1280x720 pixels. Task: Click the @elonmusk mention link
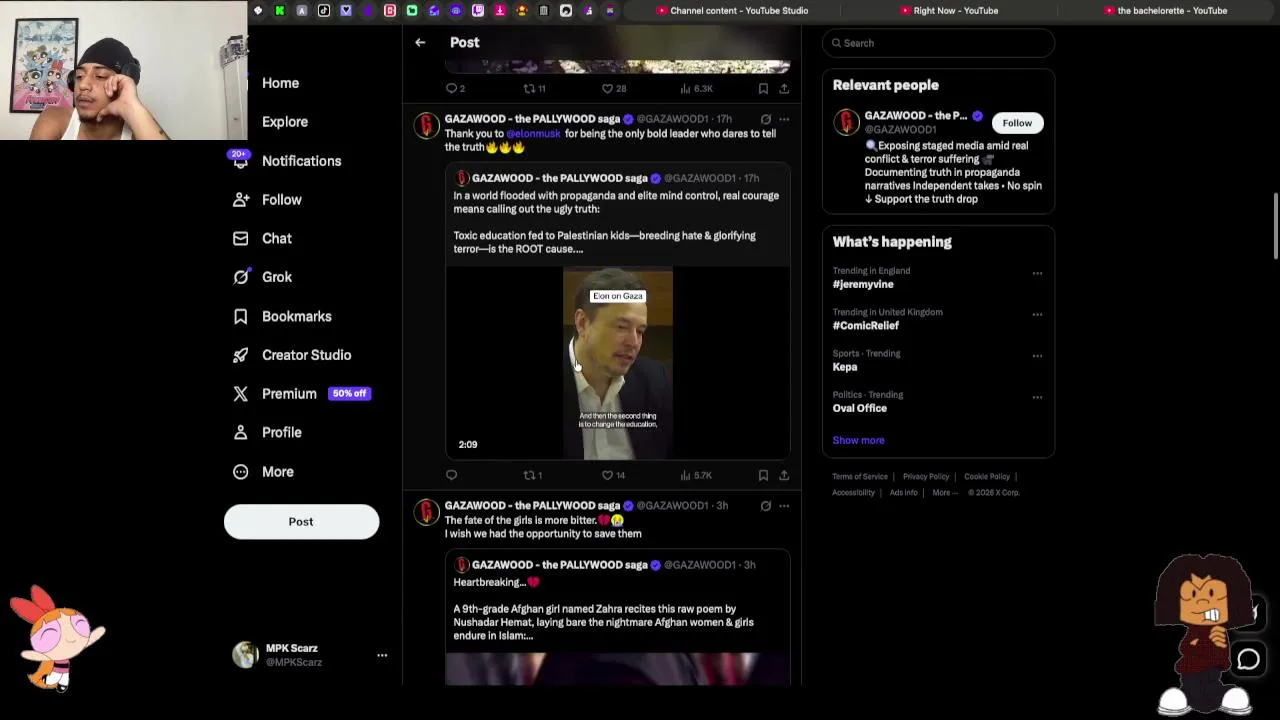tap(533, 134)
